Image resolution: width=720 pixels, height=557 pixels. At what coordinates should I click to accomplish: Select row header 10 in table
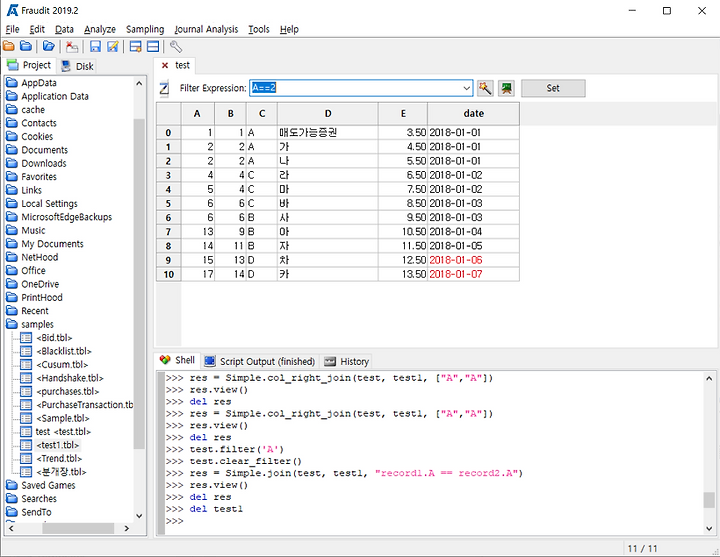pos(169,275)
